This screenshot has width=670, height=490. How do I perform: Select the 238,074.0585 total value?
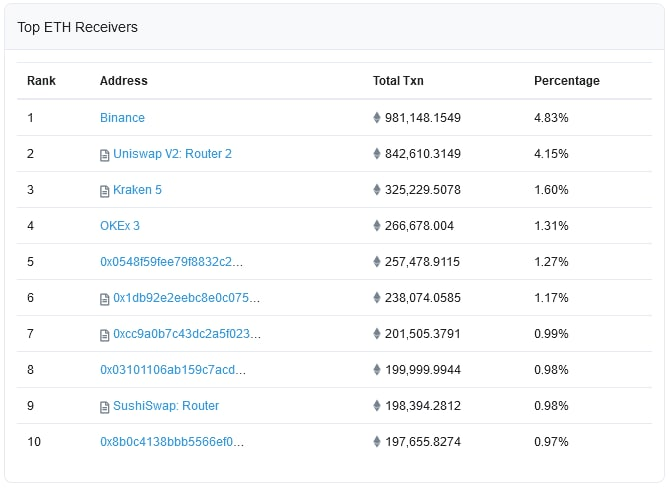(x=423, y=298)
